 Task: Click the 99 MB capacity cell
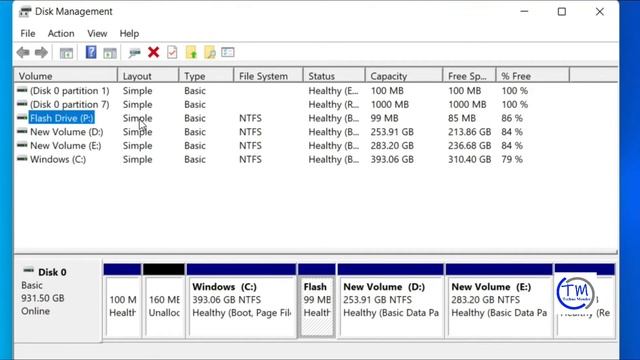click(384, 118)
